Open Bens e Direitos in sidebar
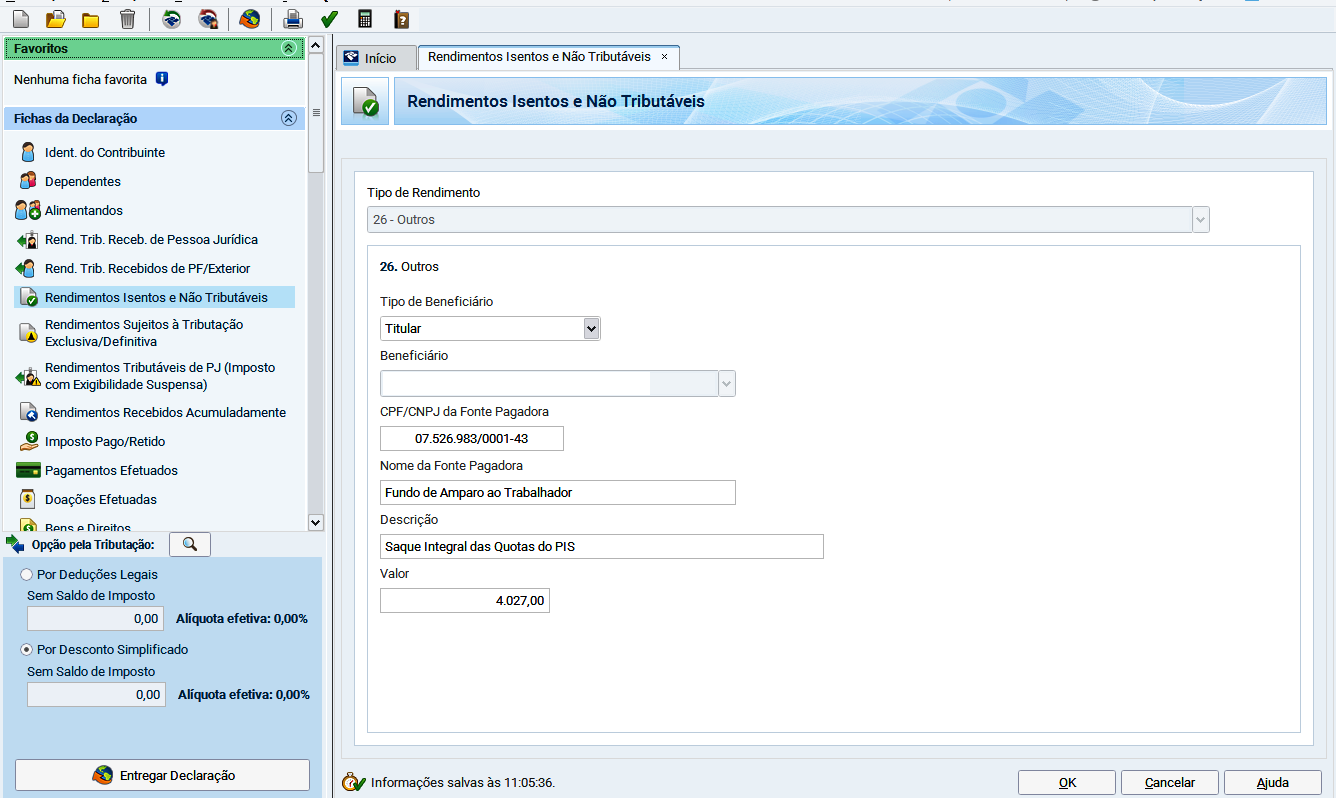 pyautogui.click(x=88, y=526)
